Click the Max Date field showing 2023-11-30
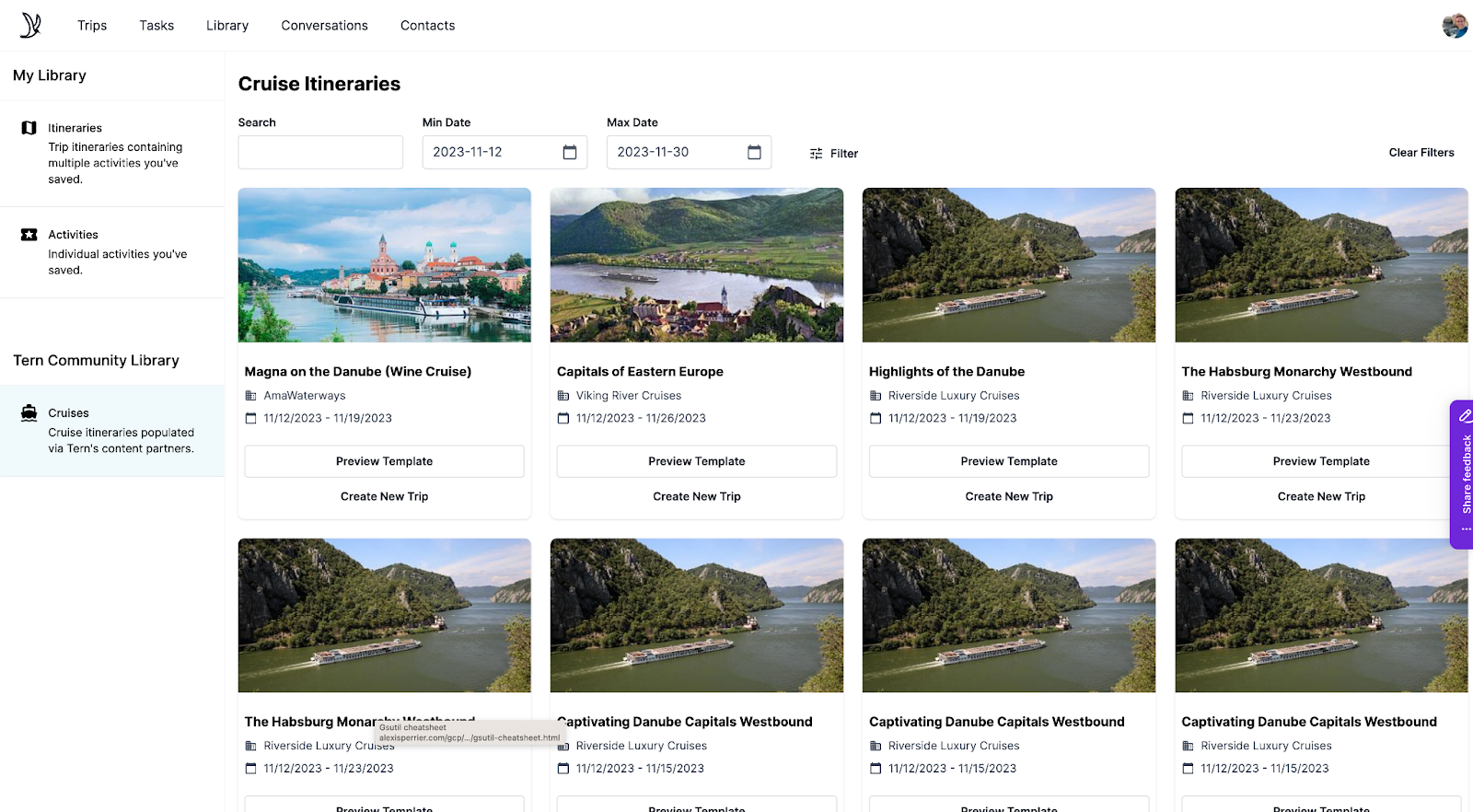1473x812 pixels. click(689, 152)
